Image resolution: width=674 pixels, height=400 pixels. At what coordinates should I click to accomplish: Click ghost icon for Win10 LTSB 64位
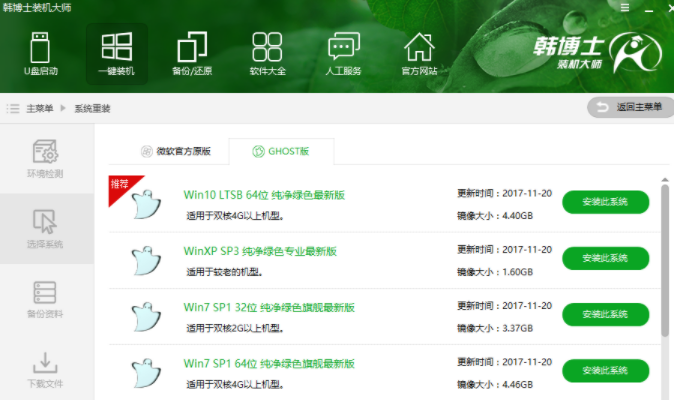click(x=146, y=204)
